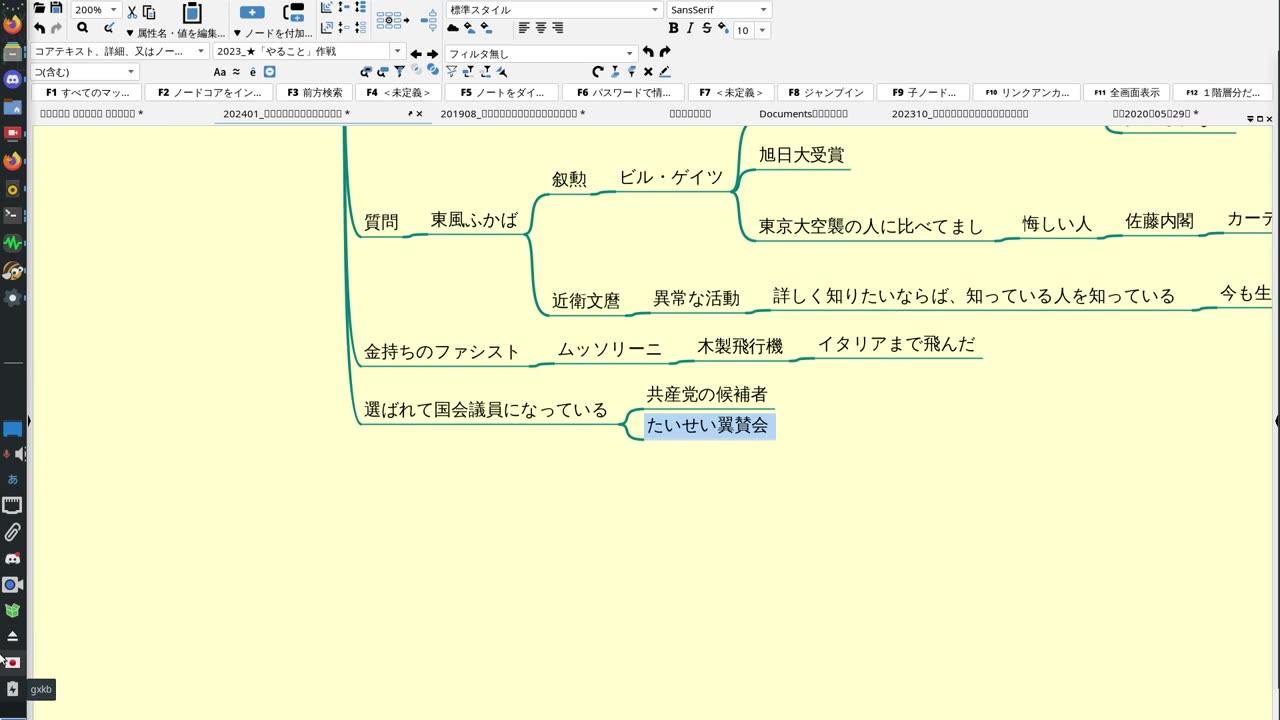Screen dimensions: 1280x720
Task: Select the 東京大空襲の人に比べてまし node
Action: click(x=871, y=226)
